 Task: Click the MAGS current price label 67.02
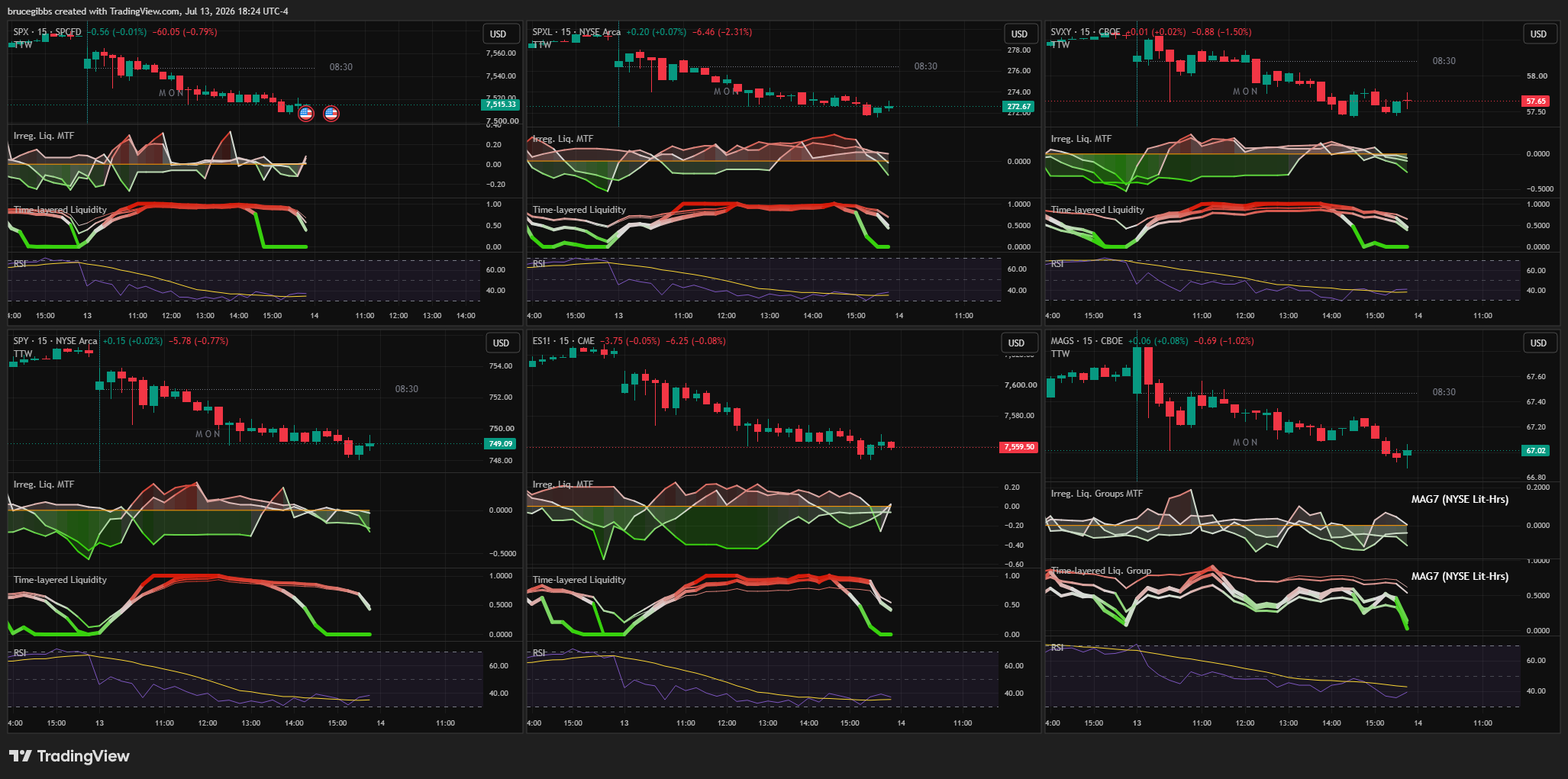1536,451
